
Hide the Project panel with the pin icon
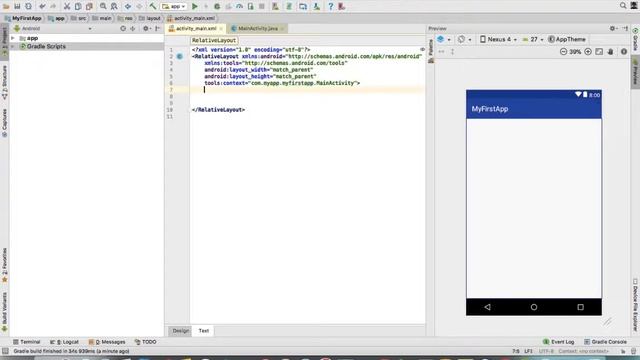pyautogui.click(x=157, y=29)
